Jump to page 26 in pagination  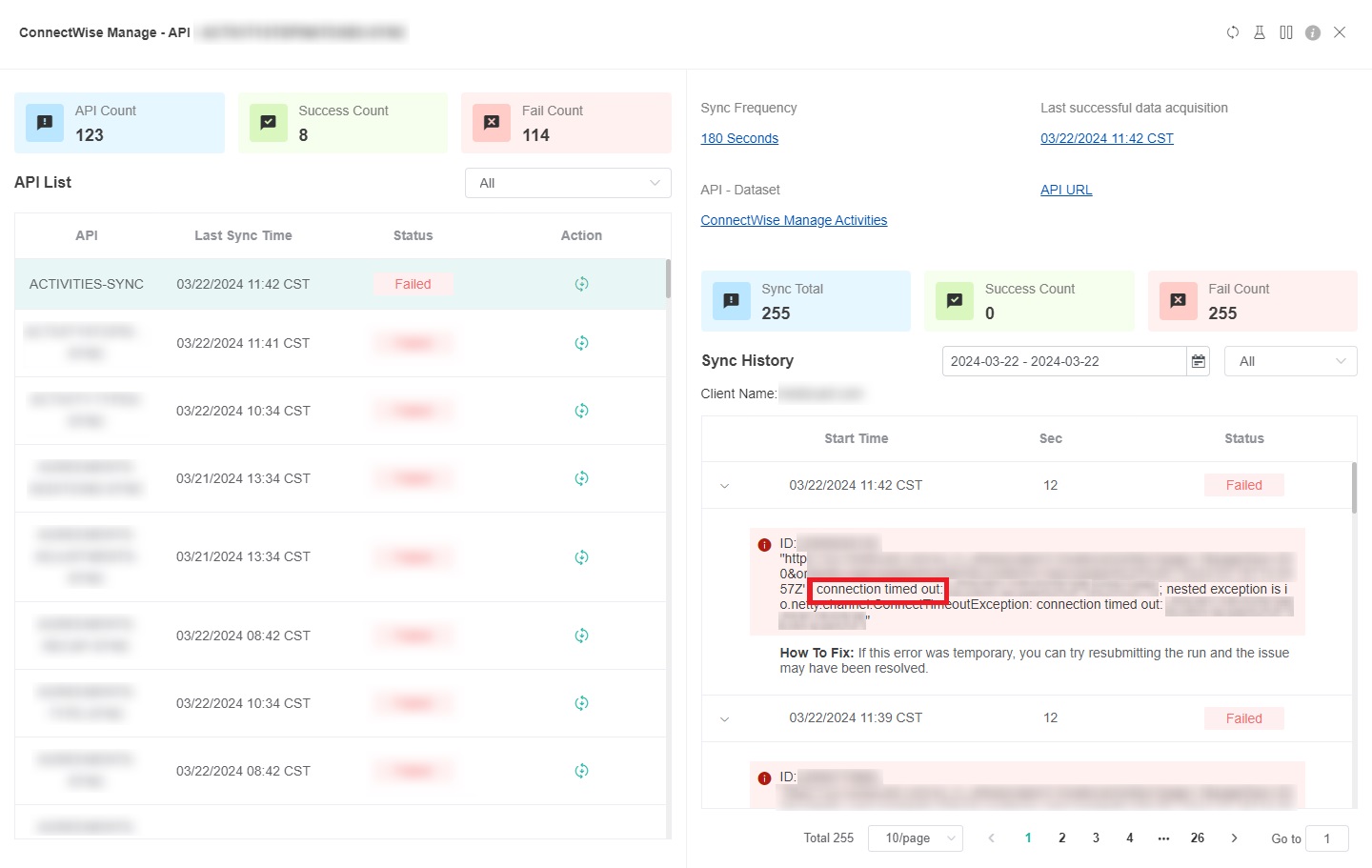coord(1198,838)
